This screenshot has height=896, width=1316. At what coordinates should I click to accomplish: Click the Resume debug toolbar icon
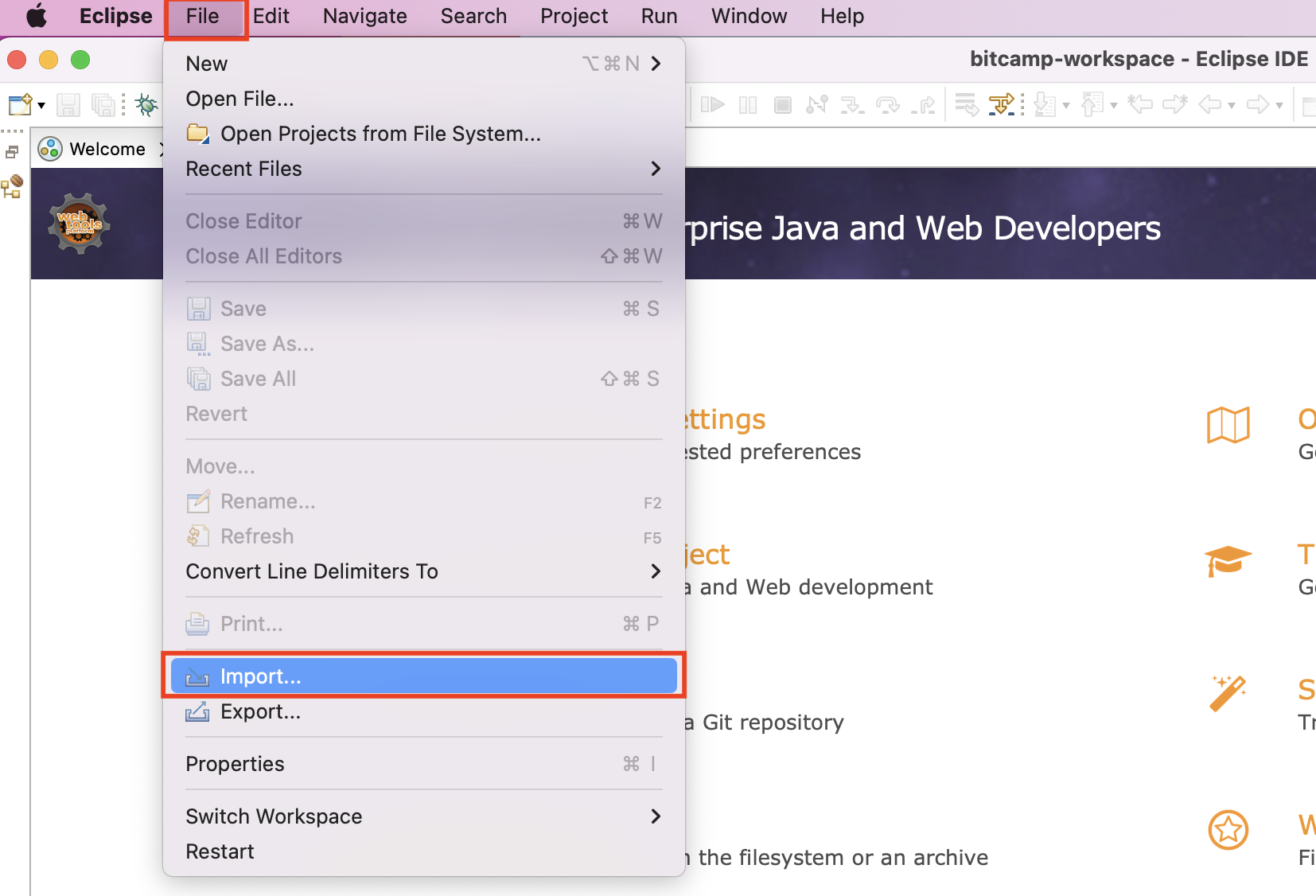pos(713,104)
